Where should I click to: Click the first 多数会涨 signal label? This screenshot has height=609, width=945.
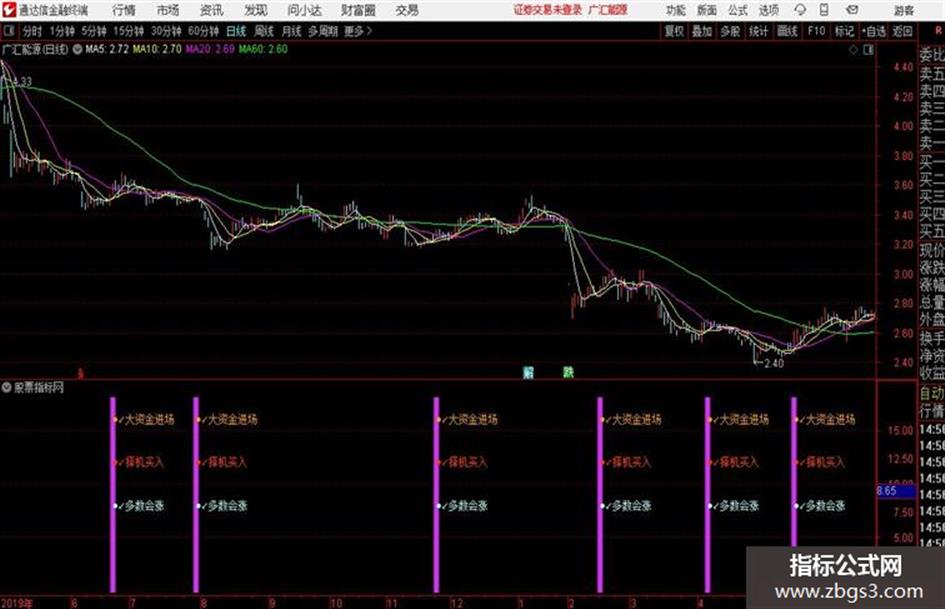pos(144,506)
